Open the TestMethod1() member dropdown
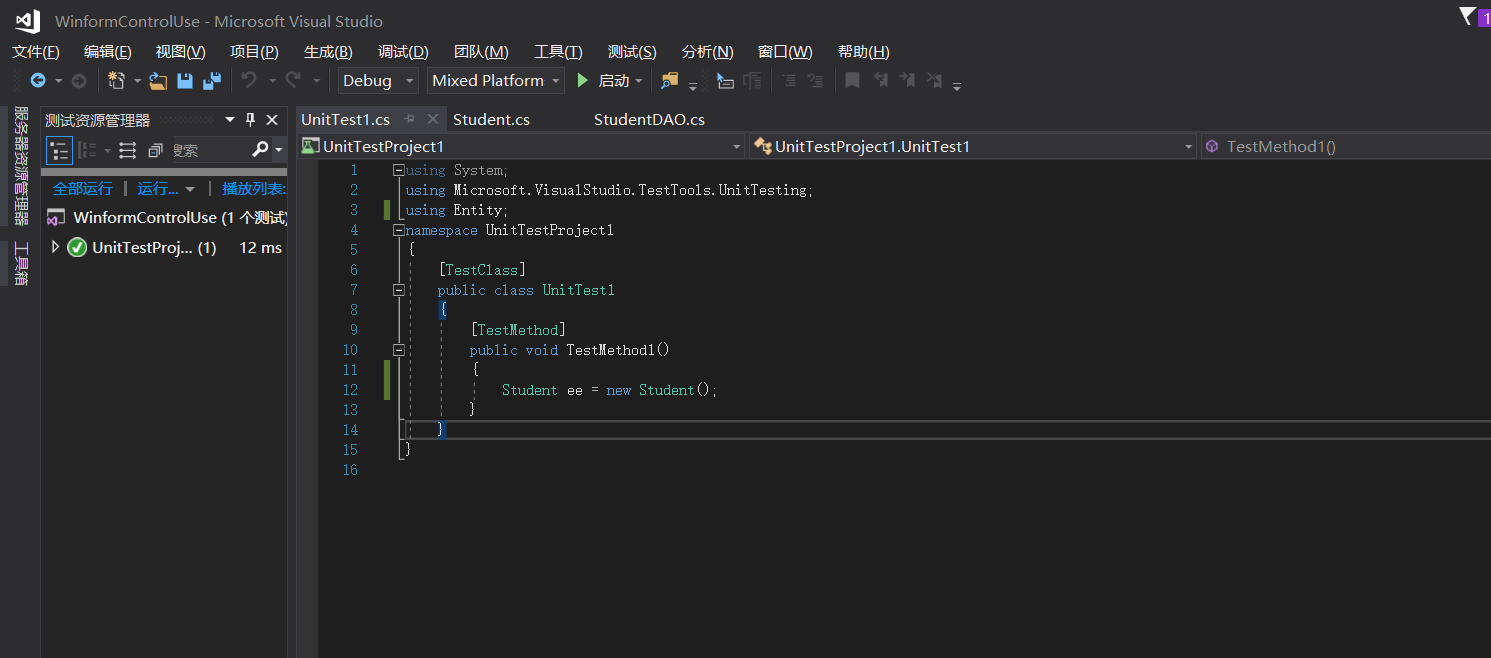 pos(1345,147)
